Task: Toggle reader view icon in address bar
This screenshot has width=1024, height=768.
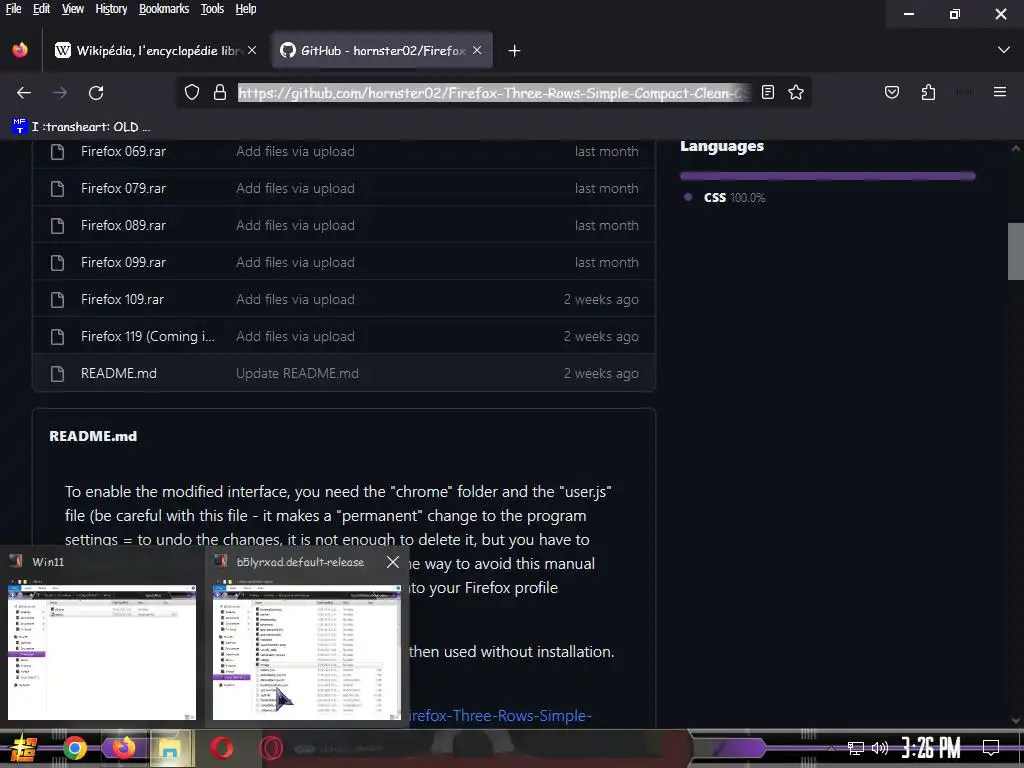Action: pos(768,93)
